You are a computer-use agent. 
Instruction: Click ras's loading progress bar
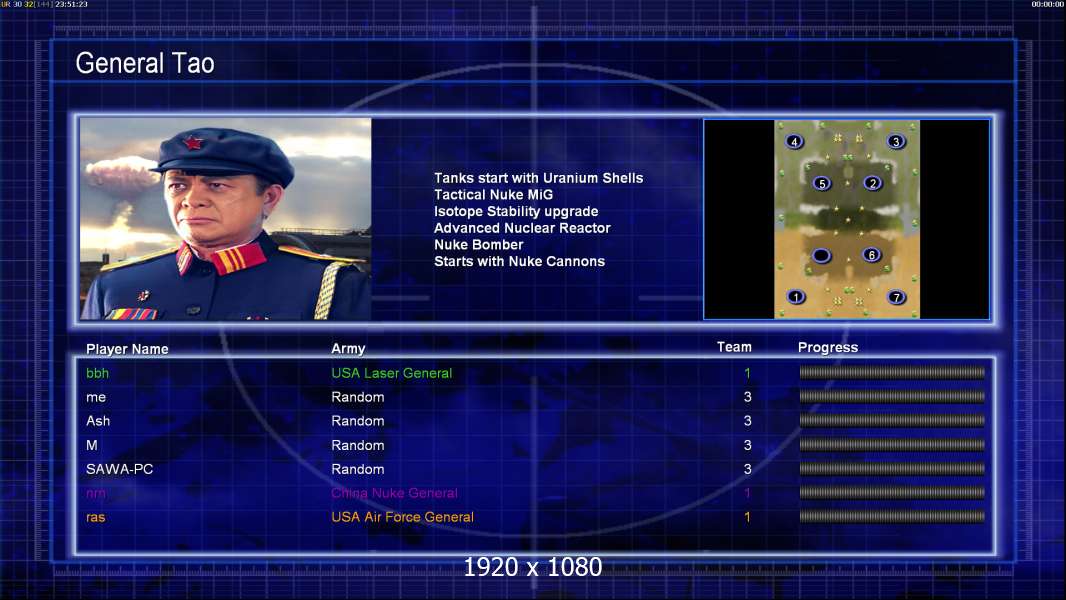[x=892, y=516]
